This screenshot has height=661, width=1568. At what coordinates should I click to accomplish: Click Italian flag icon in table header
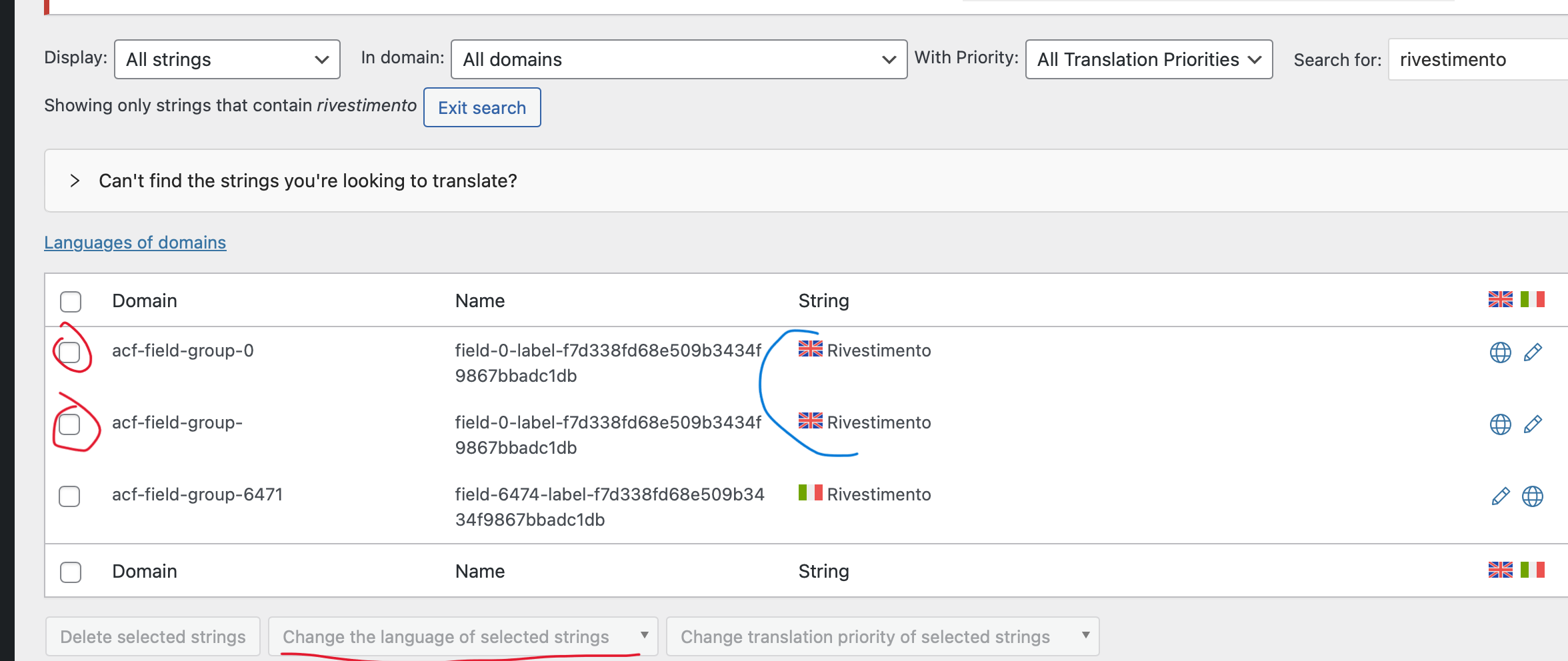[1532, 300]
